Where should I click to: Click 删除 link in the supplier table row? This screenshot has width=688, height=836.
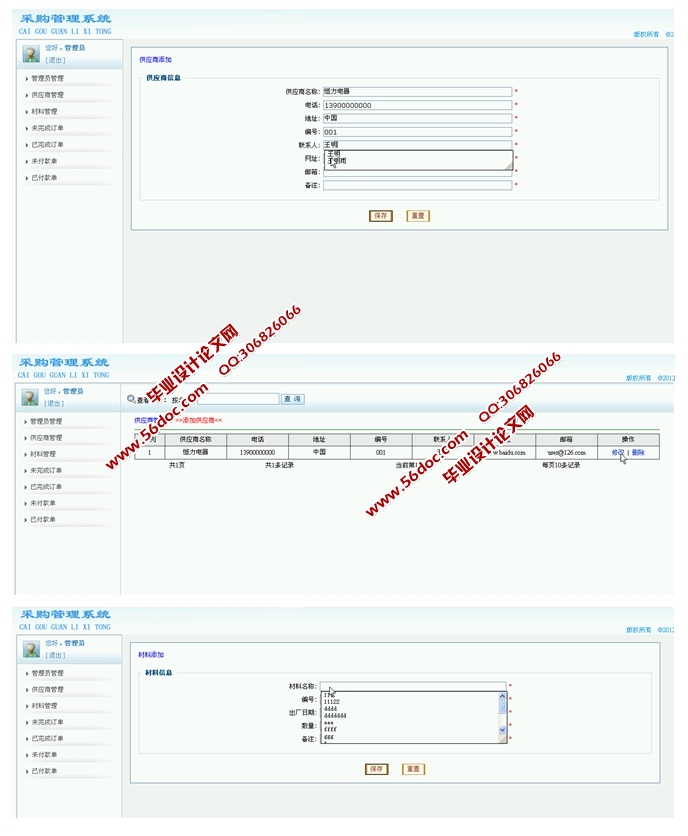pyautogui.click(x=638, y=453)
